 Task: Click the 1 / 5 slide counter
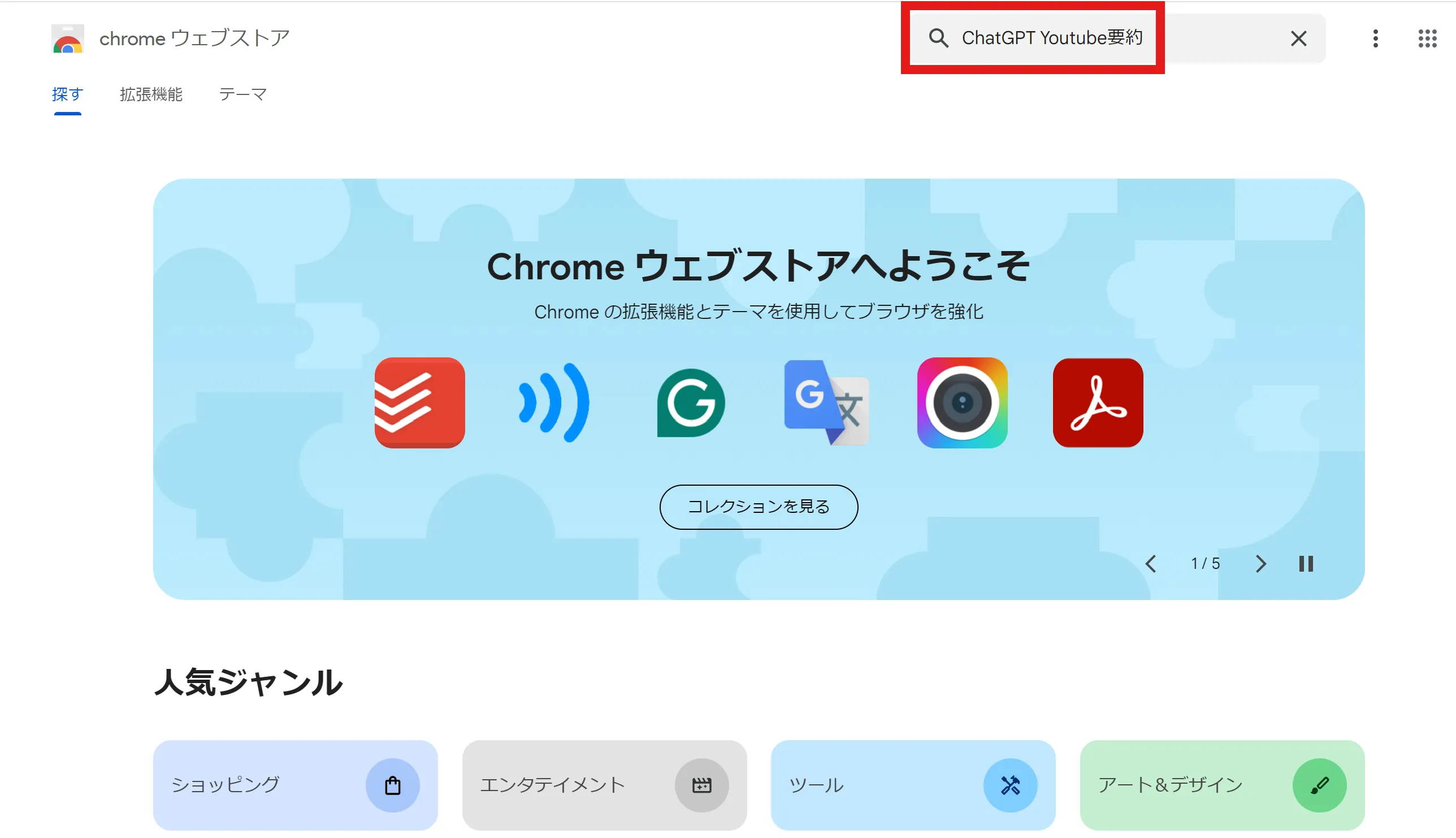pyautogui.click(x=1205, y=563)
